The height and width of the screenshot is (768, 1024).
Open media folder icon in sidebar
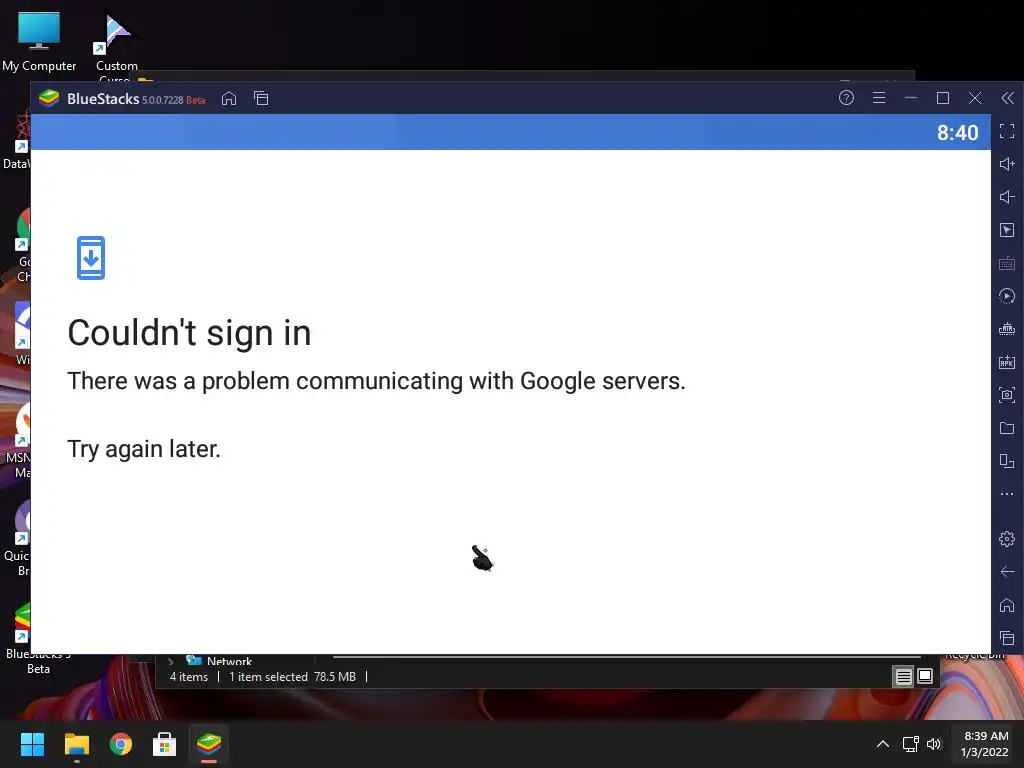click(x=1007, y=428)
